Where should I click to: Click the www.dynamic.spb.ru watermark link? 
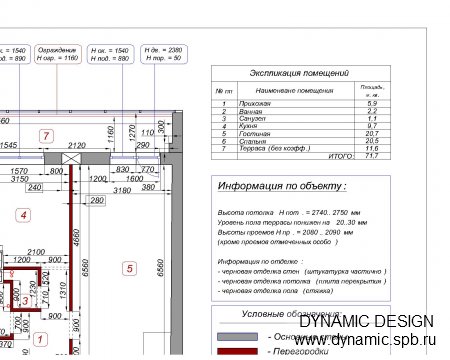(365, 340)
